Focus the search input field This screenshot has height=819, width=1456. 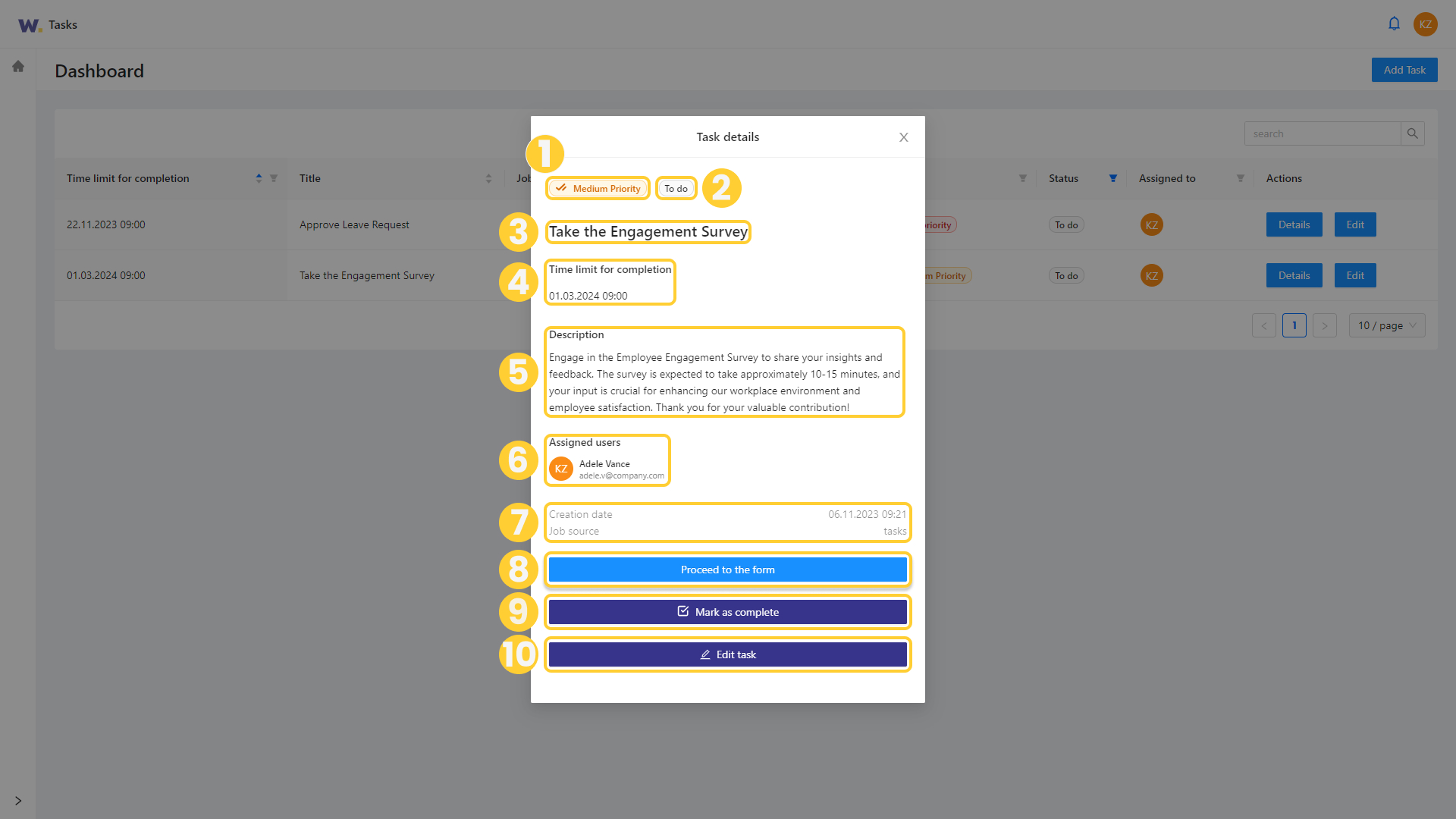click(1323, 133)
